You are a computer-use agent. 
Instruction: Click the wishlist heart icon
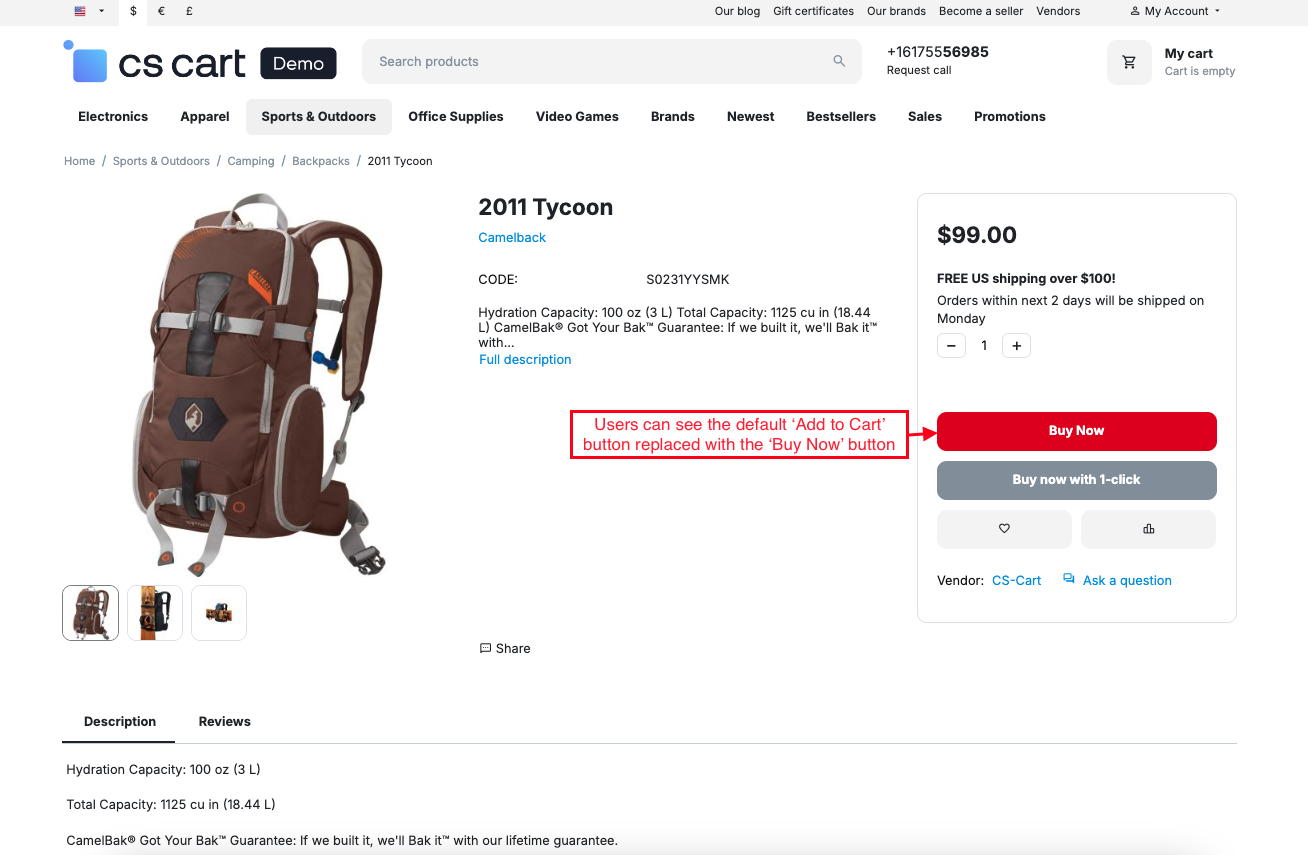click(1004, 529)
